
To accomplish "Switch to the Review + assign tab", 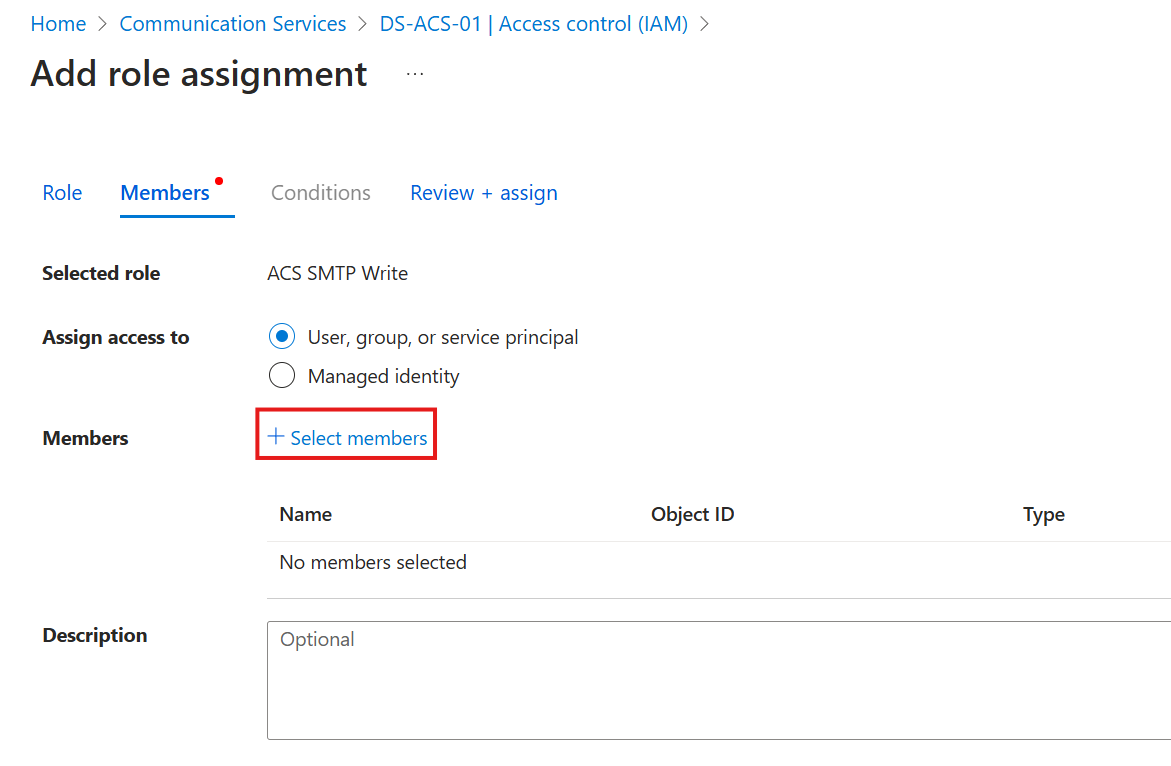I will pyautogui.click(x=484, y=193).
